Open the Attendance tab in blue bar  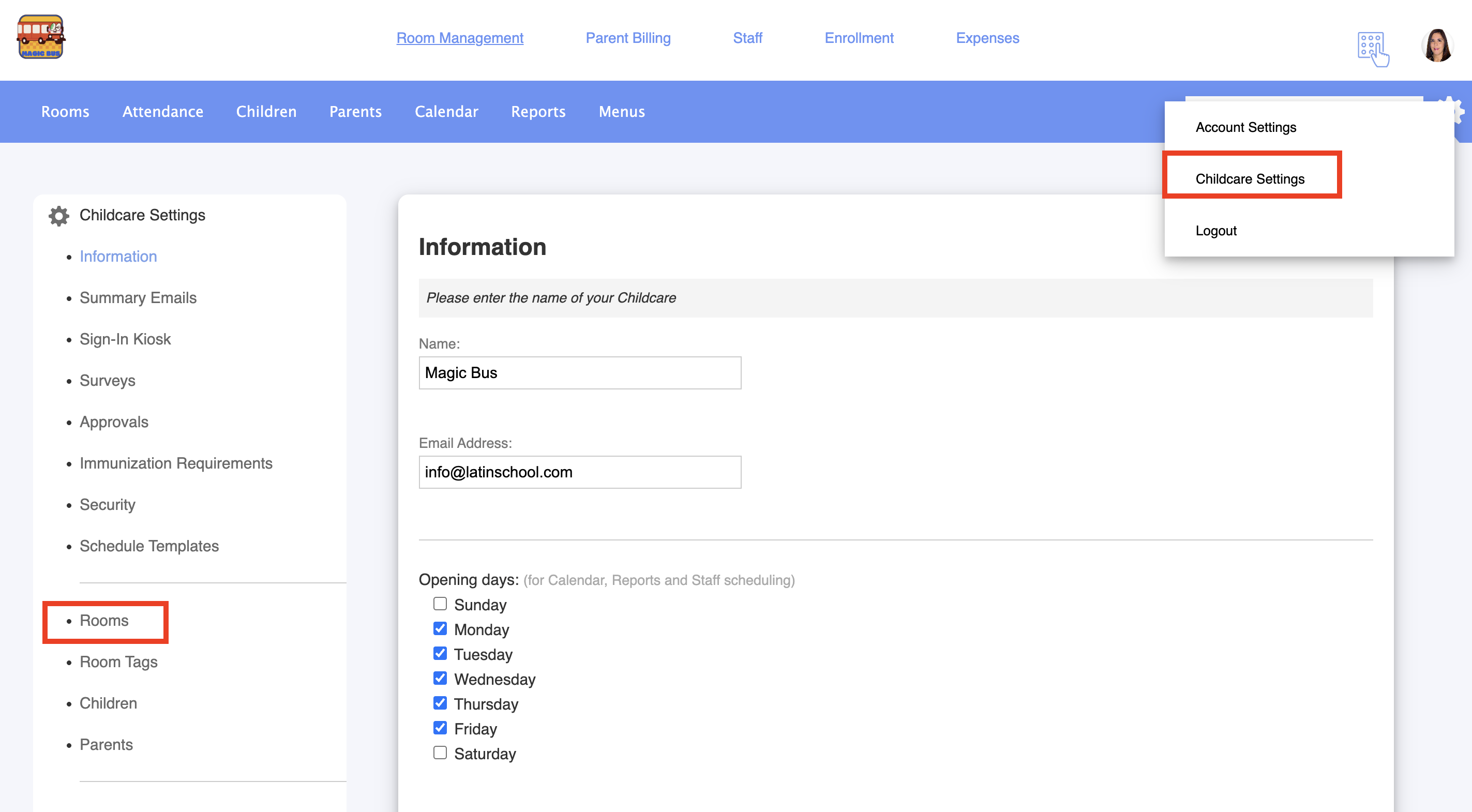(162, 111)
